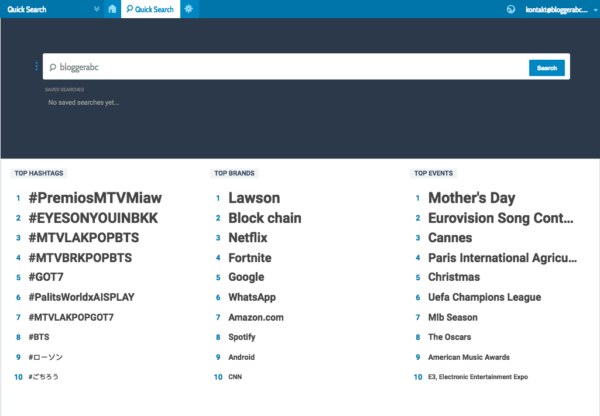Click the TOP BRANDS label
The image size is (600, 416).
[x=234, y=173]
